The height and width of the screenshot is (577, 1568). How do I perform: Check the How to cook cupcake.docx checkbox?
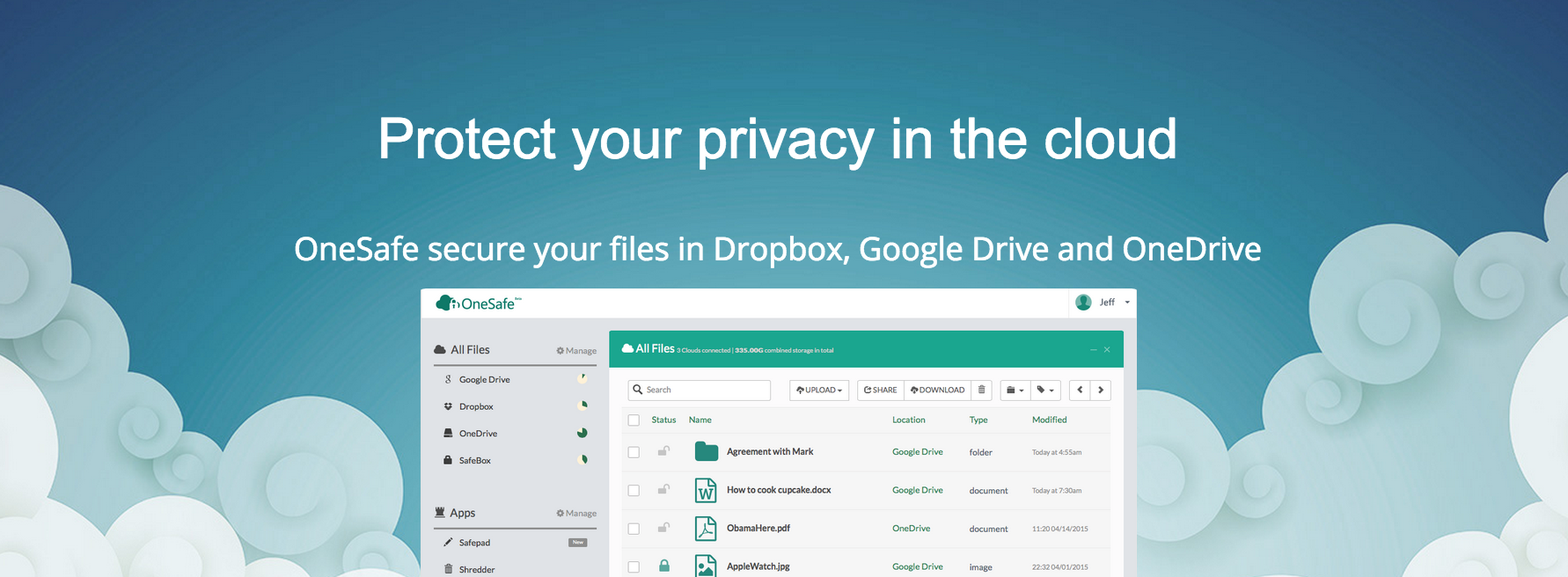[634, 491]
